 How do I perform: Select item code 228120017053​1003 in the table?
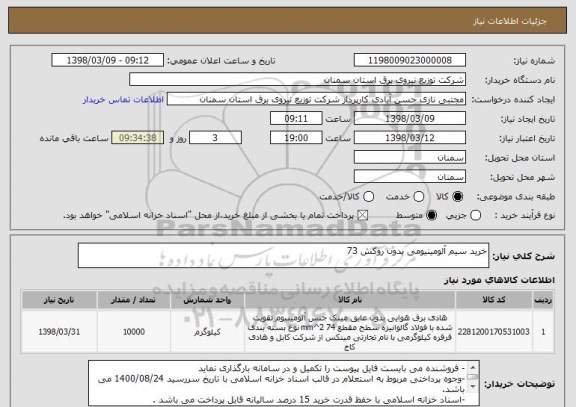click(493, 332)
